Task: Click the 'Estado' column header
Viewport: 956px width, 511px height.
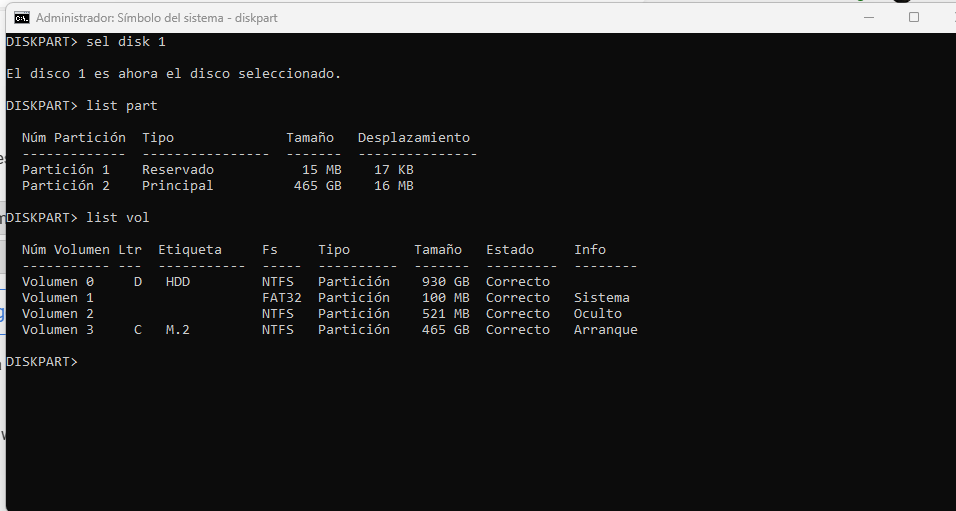Action: click(x=510, y=249)
